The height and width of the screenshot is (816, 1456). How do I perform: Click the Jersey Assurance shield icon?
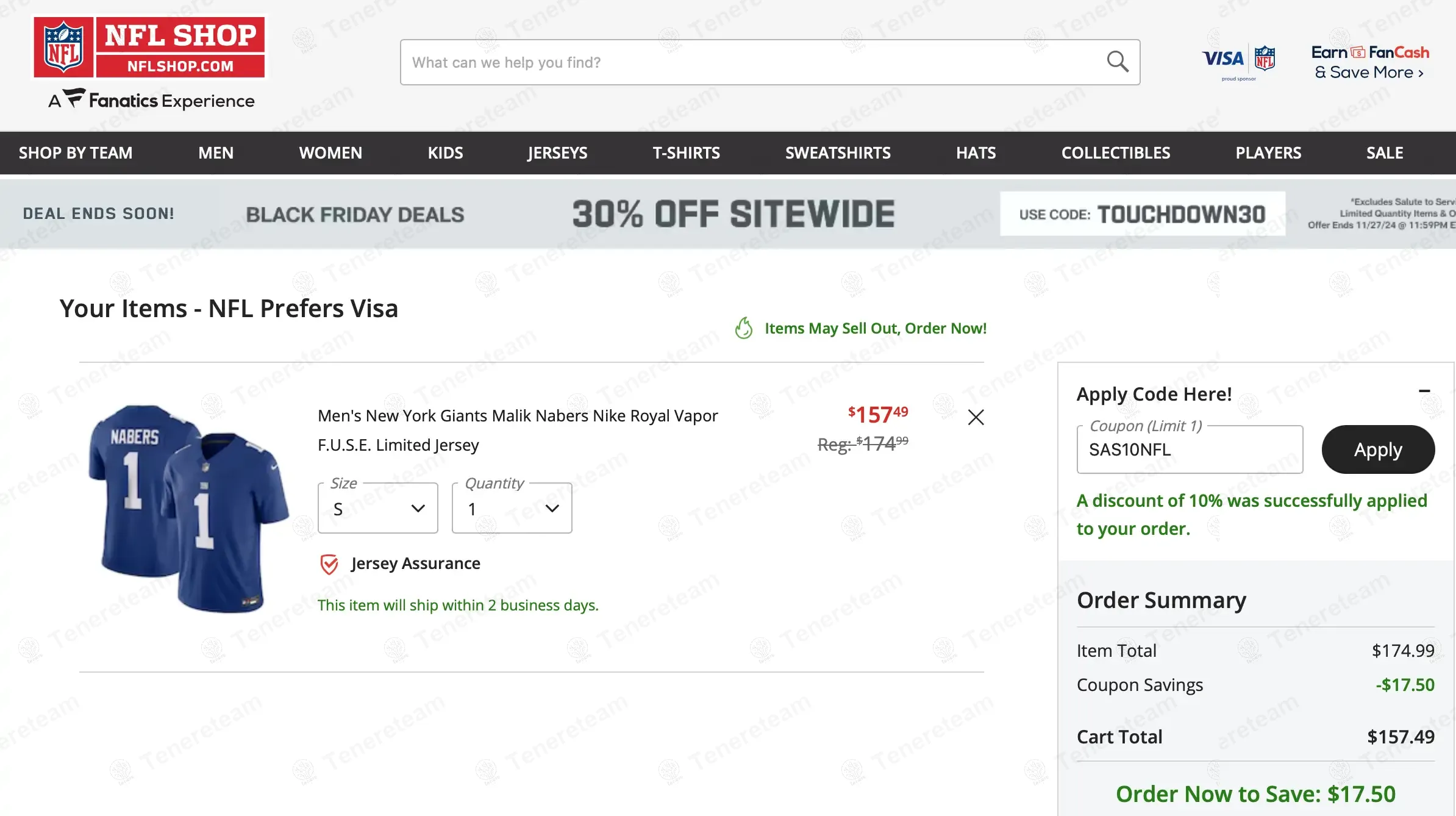[329, 564]
